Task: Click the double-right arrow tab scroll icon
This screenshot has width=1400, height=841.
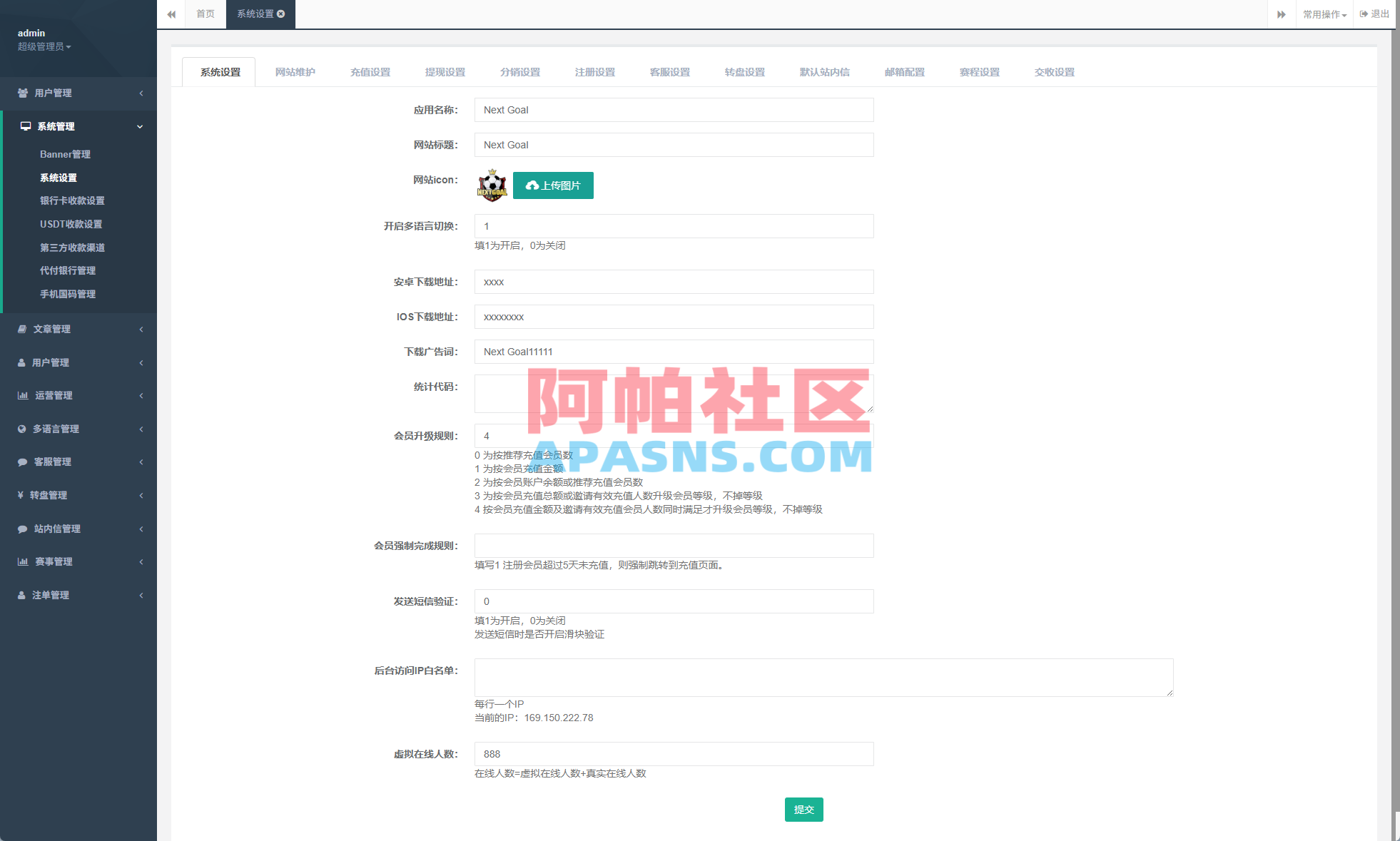Action: pyautogui.click(x=1282, y=14)
